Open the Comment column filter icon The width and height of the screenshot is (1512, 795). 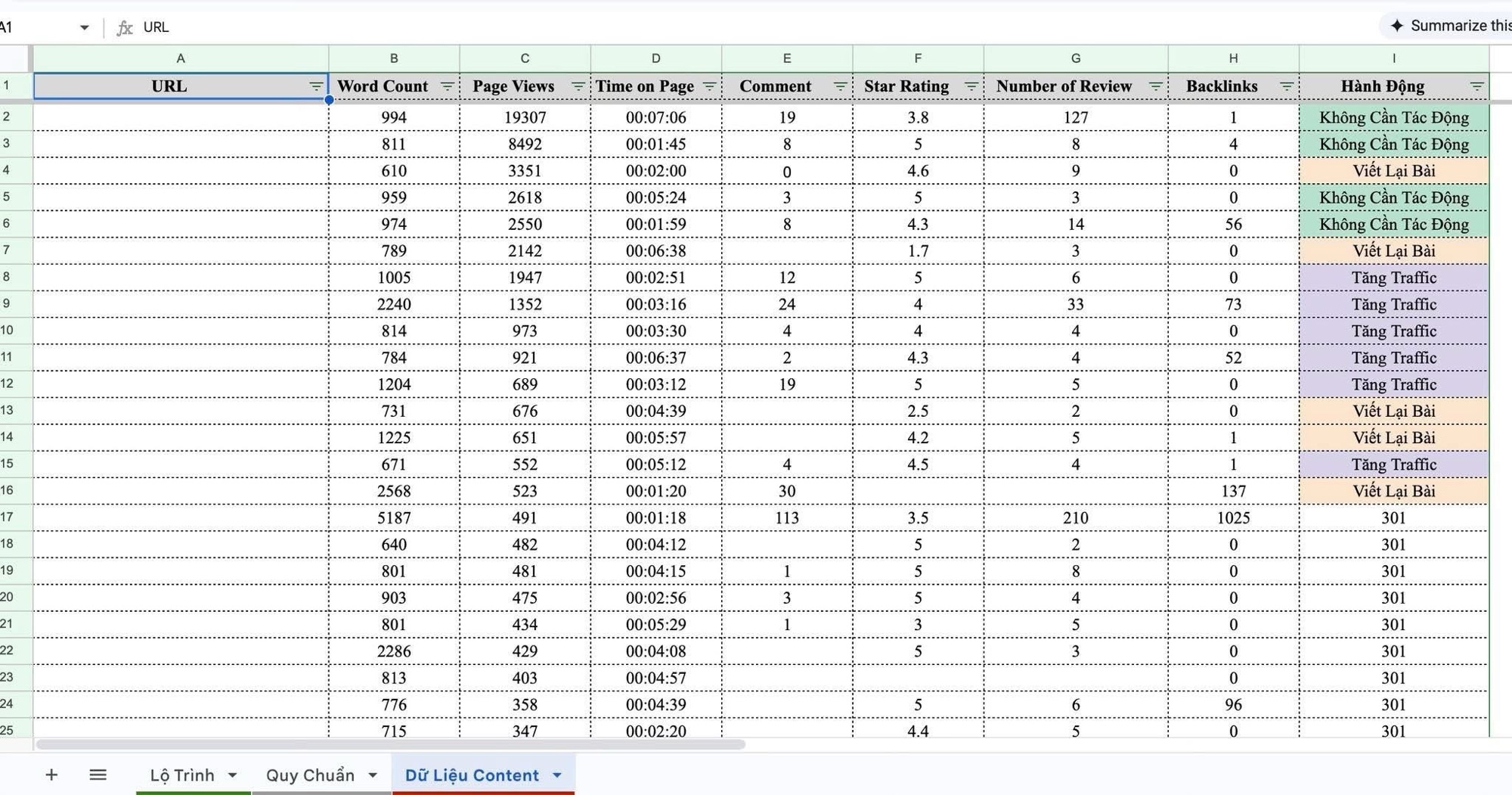(839, 86)
